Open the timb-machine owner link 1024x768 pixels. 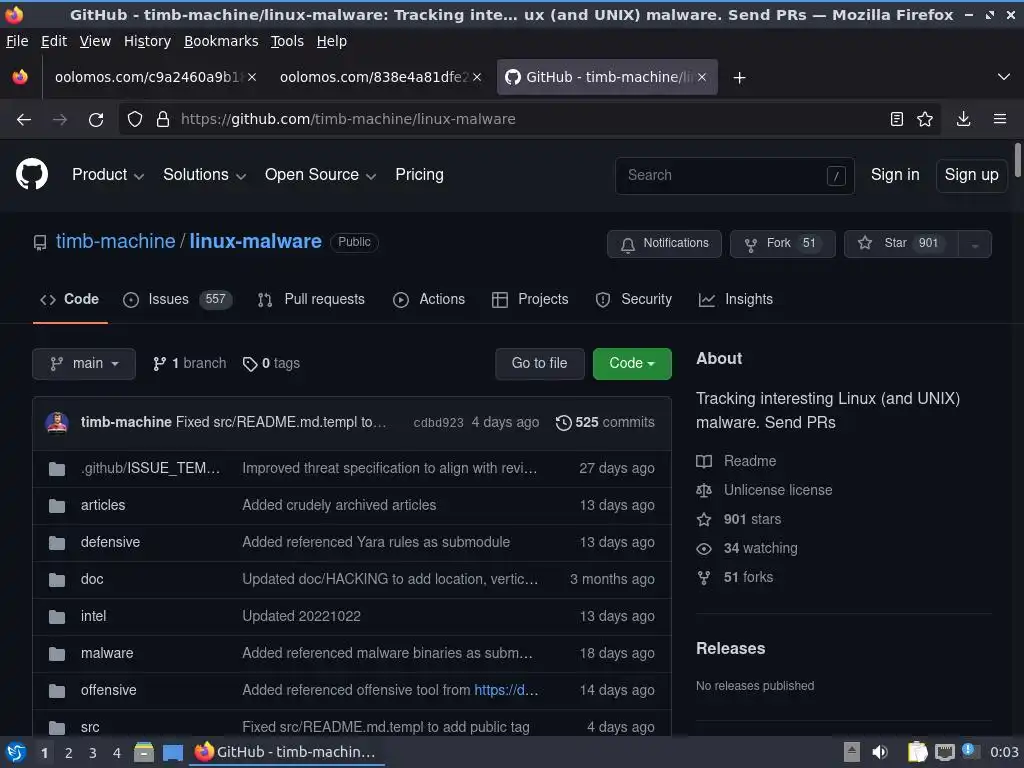(116, 242)
